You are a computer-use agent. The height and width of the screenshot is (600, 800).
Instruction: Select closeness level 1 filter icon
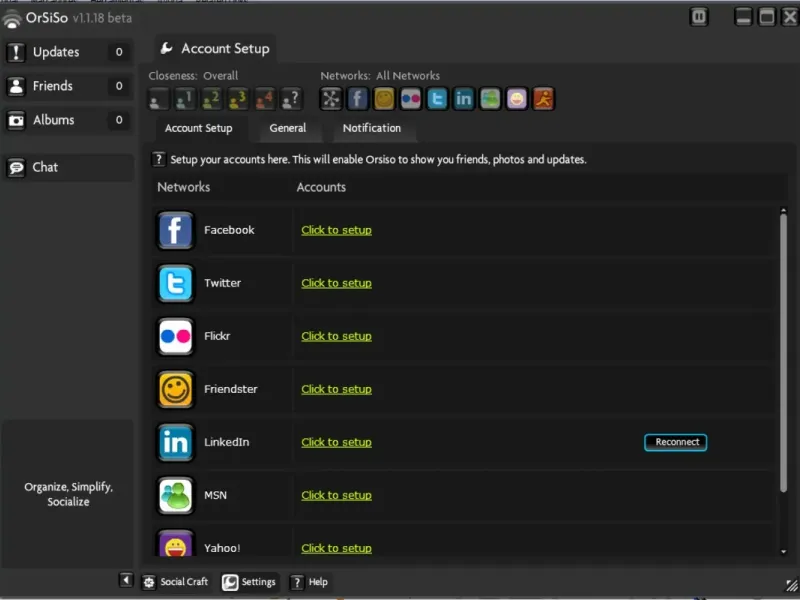[x=185, y=99]
